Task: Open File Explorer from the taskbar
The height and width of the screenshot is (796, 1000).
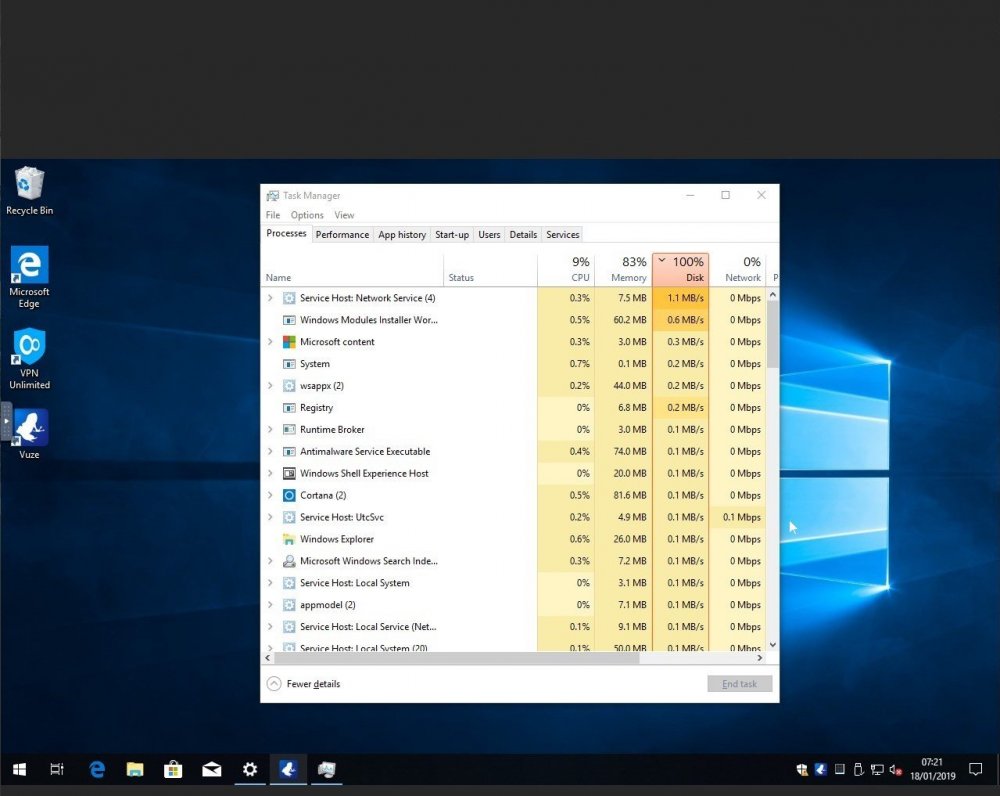Action: [x=135, y=769]
